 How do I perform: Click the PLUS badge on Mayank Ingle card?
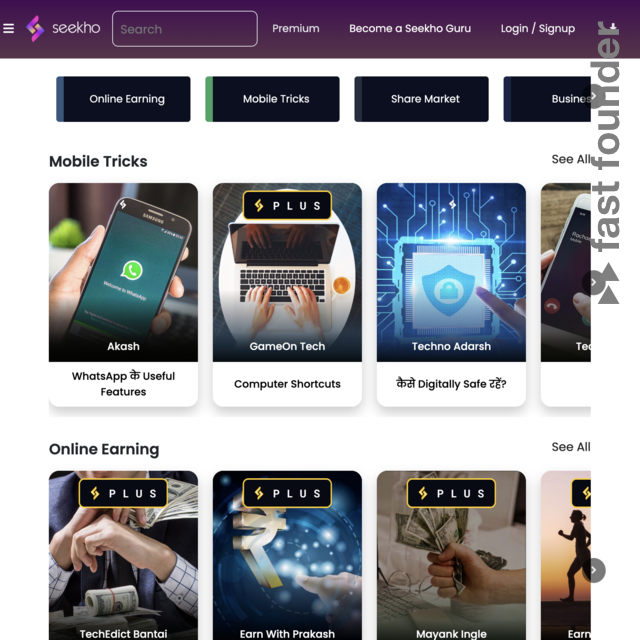(x=451, y=493)
